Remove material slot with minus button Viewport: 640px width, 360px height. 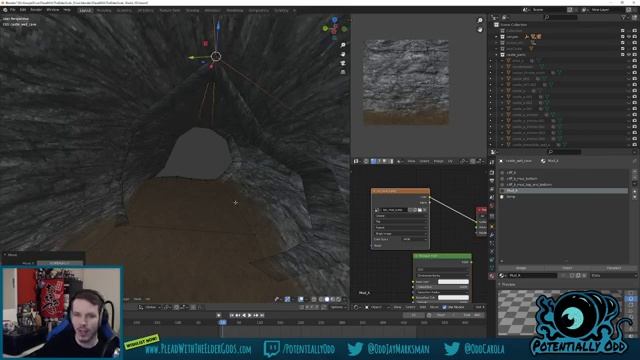(x=634, y=178)
